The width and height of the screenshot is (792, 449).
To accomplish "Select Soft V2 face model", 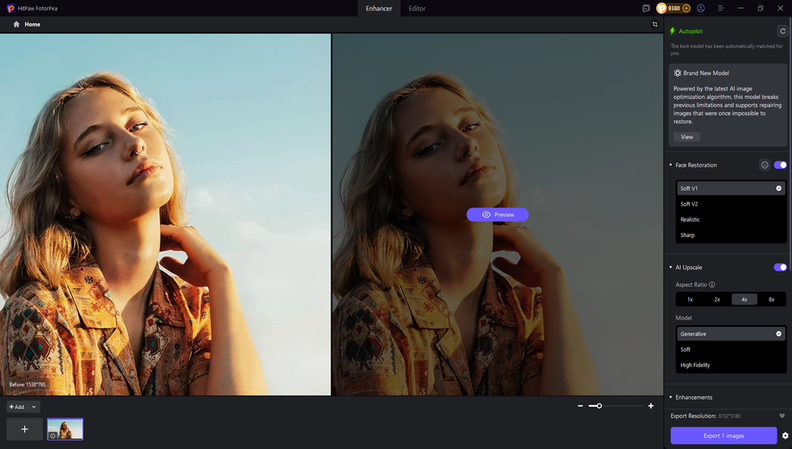I will coord(730,204).
